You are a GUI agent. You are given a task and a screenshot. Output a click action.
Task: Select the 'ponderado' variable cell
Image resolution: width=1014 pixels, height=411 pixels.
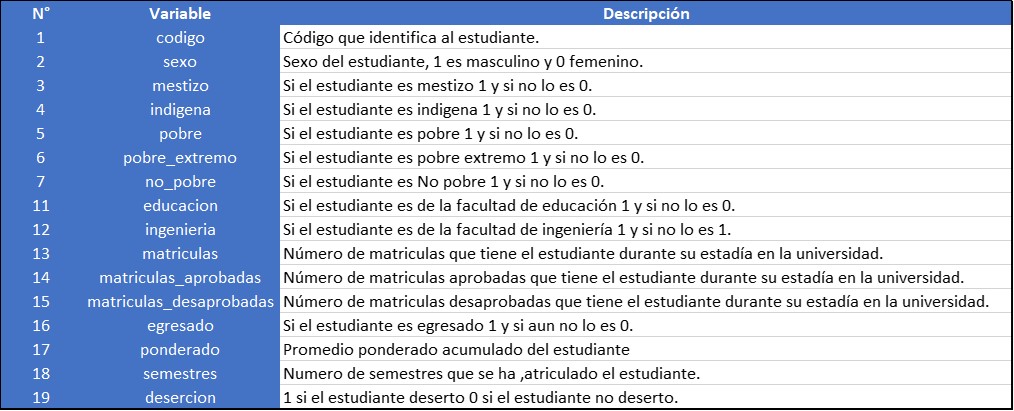(180, 350)
